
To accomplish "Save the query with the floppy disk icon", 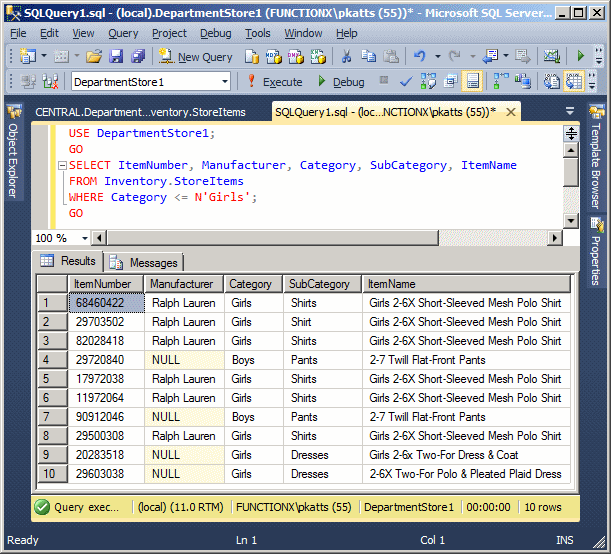I will point(116,56).
